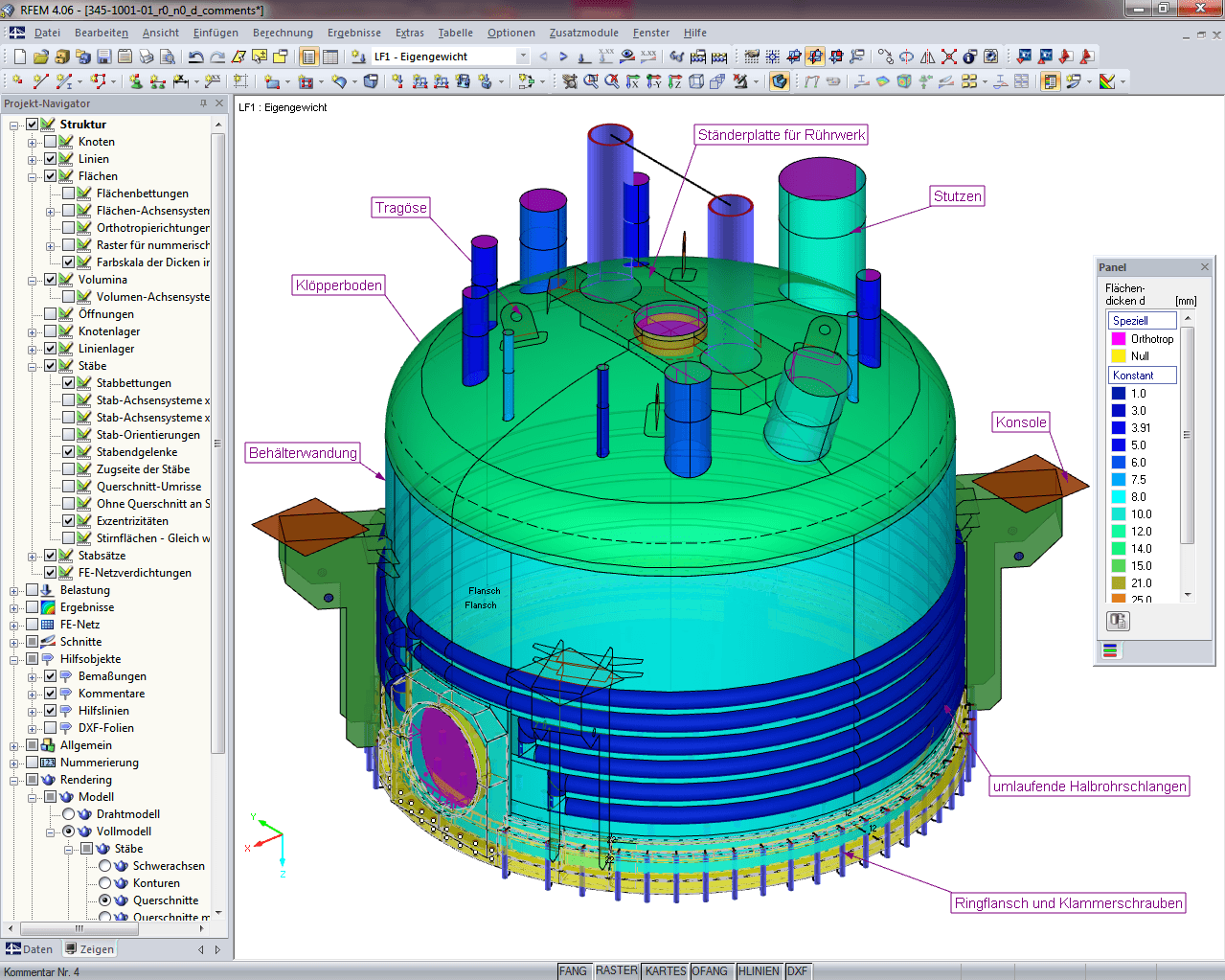Toggle FANG snapping in the status bar
Viewport: 1225px width, 980px height.
(x=573, y=970)
